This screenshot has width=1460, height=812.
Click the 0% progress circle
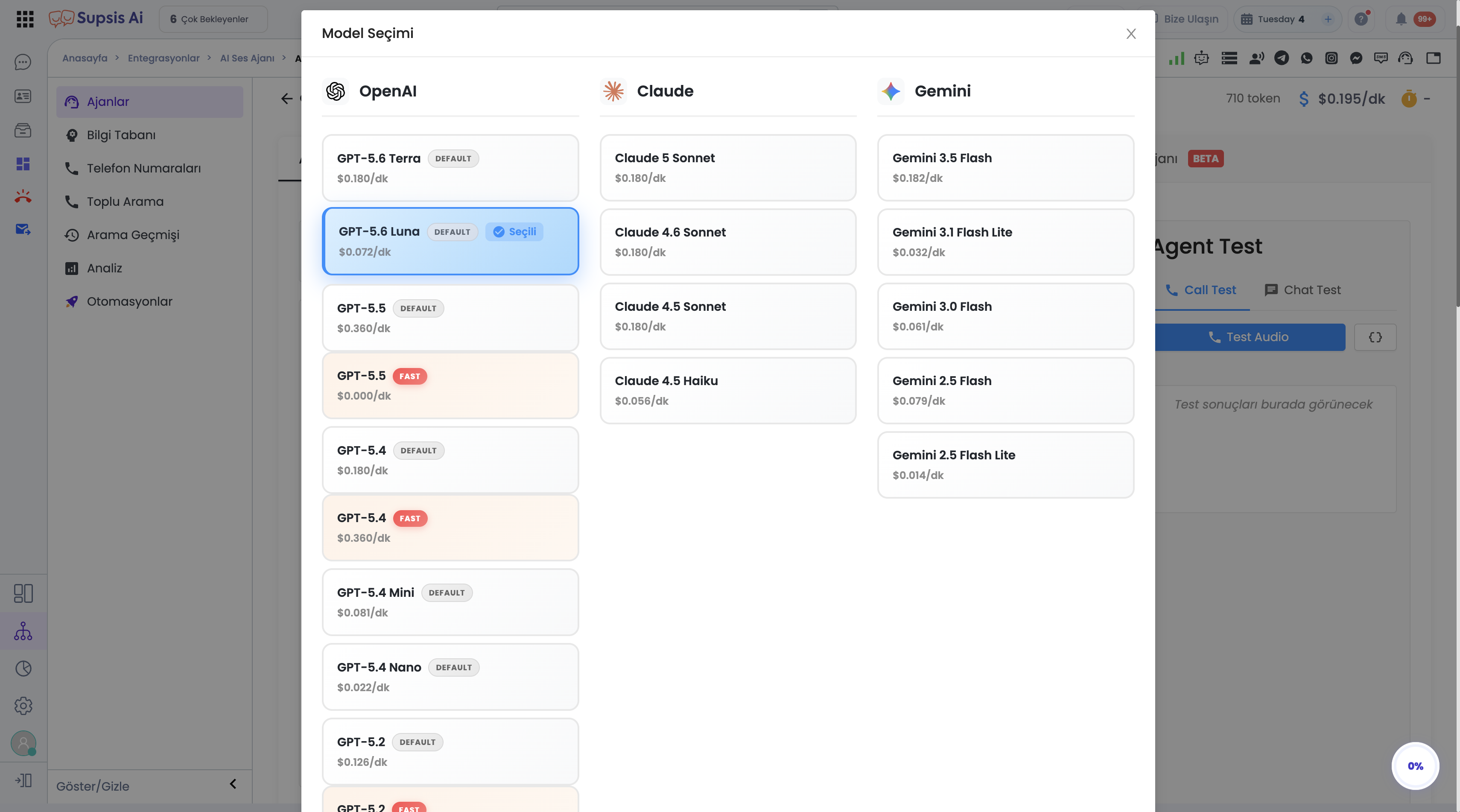[1415, 766]
